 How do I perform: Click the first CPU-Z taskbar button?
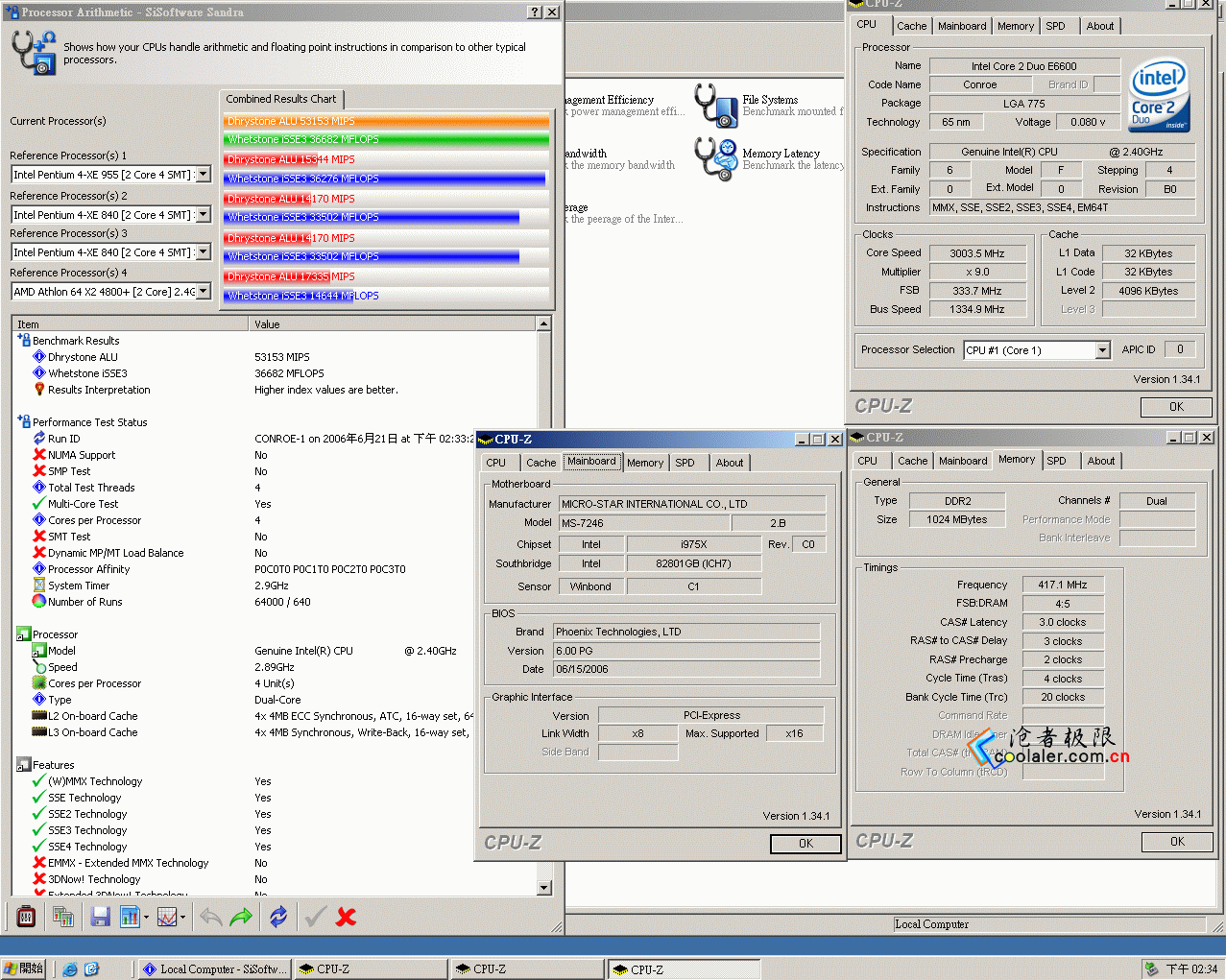coord(371,969)
